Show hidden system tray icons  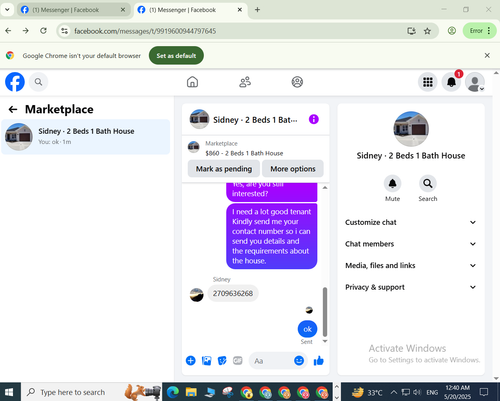click(393, 392)
